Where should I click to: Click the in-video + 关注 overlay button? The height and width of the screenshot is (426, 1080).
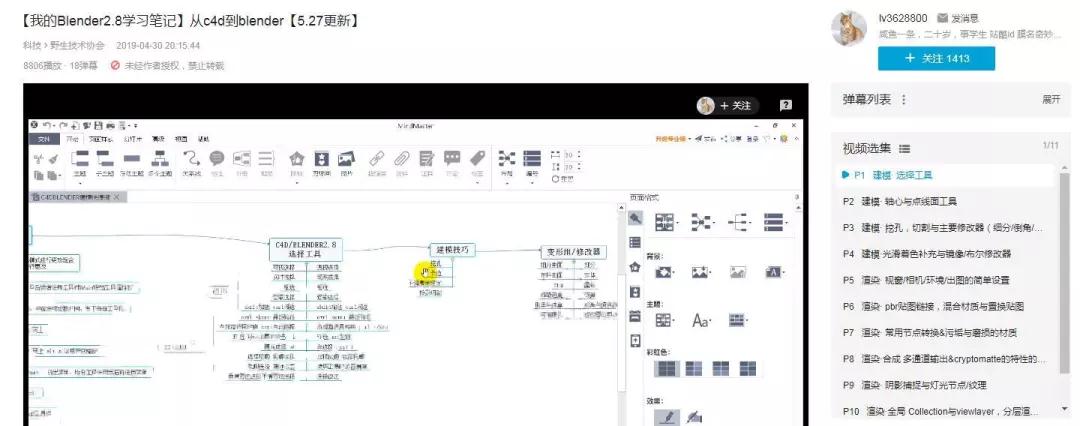[x=727, y=105]
